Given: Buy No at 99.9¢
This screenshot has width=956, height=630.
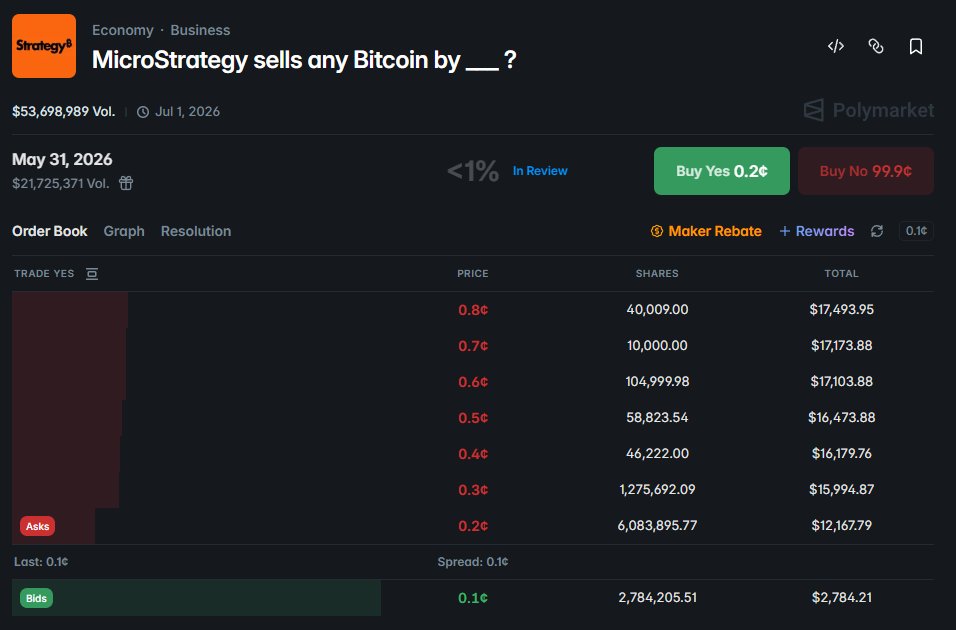Looking at the screenshot, I should click(x=866, y=171).
